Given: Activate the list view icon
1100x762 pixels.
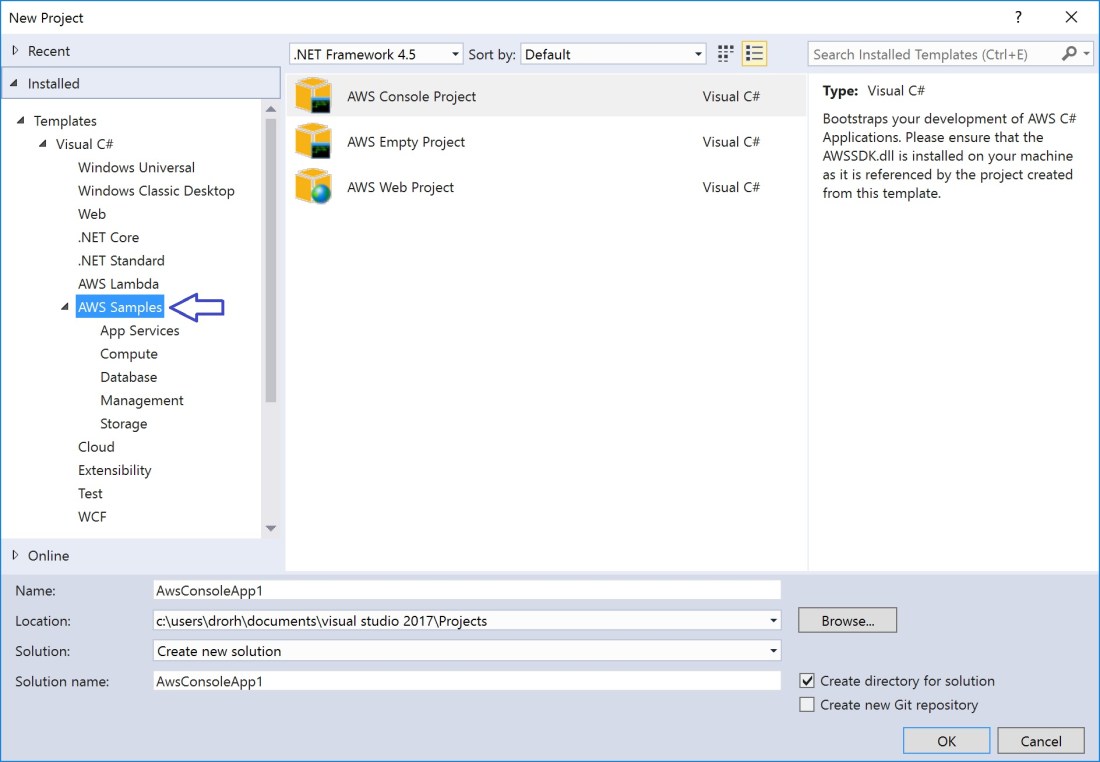Looking at the screenshot, I should coord(754,53).
